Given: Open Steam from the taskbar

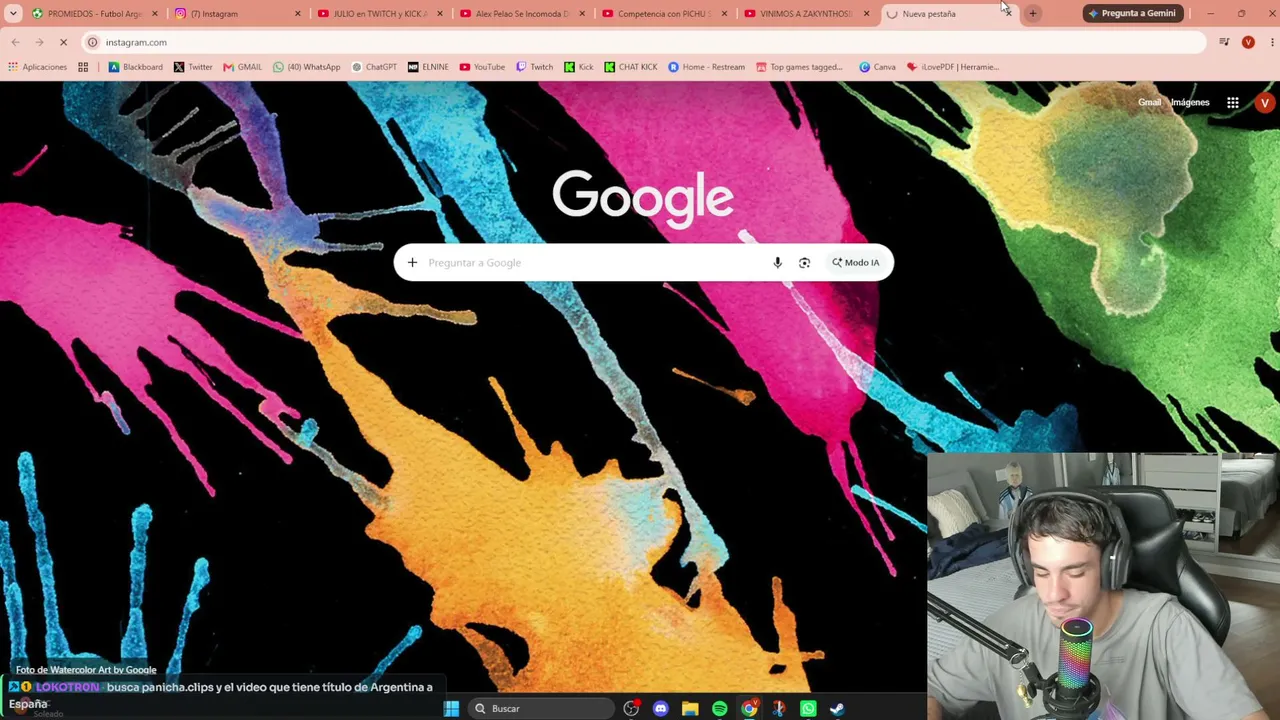Looking at the screenshot, I should pos(837,709).
